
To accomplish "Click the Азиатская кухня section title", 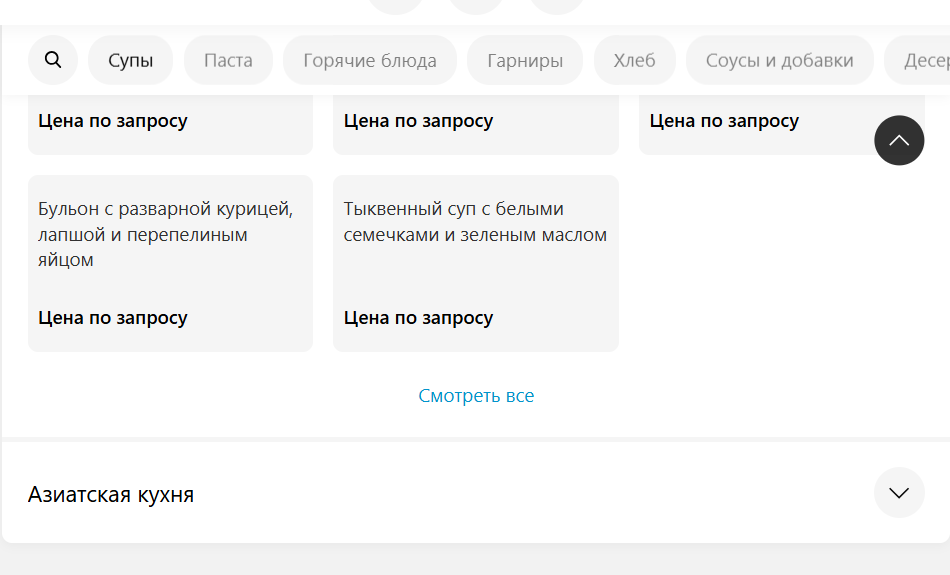I will tap(111, 494).
